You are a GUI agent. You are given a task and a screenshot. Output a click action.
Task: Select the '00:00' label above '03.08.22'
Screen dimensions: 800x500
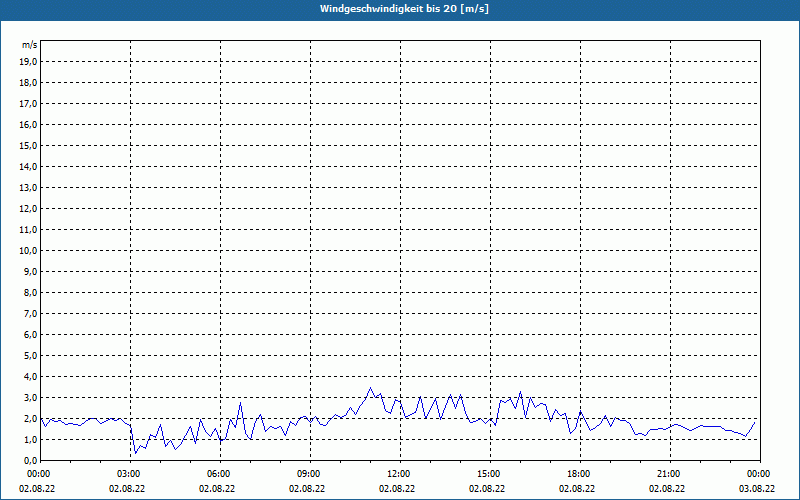tap(760, 474)
